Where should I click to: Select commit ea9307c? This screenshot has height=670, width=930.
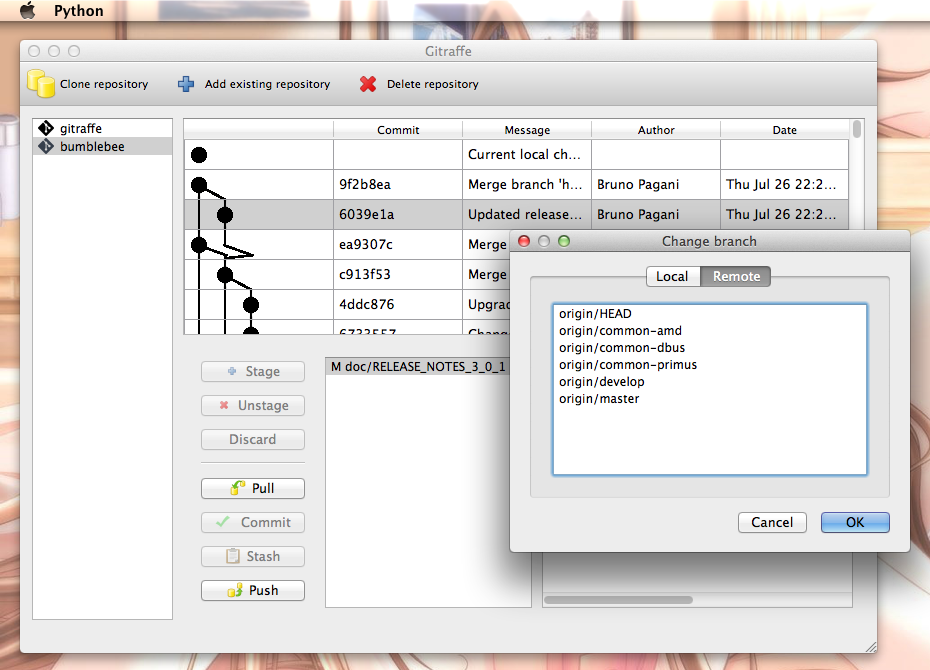pyautogui.click(x=398, y=244)
